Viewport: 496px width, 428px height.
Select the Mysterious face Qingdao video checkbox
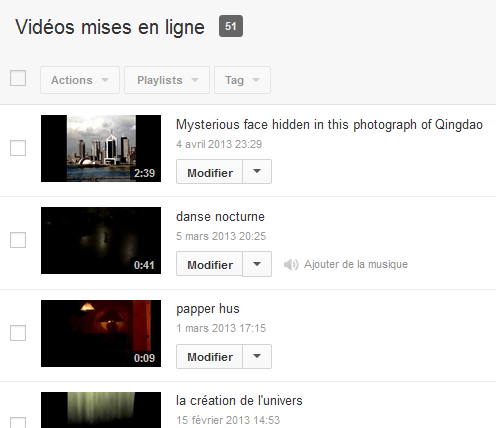coord(18,148)
